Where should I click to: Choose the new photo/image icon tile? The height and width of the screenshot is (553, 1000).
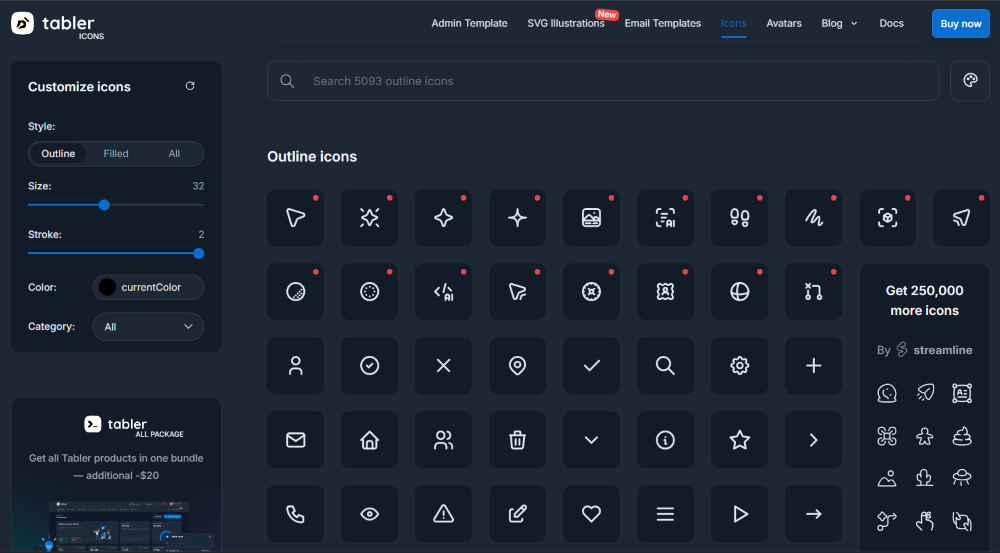[591, 218]
